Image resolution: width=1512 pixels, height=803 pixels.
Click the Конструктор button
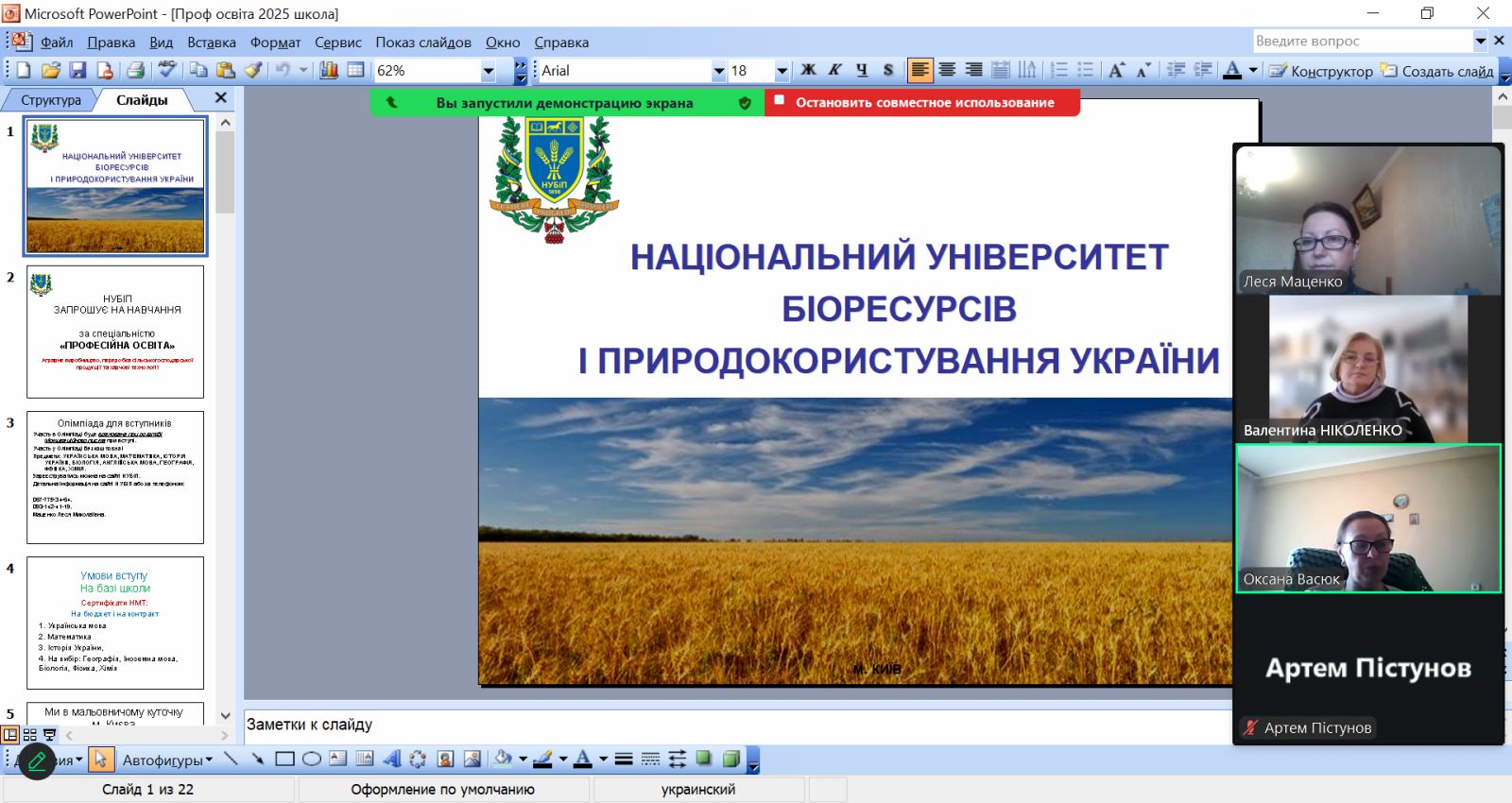point(1321,71)
